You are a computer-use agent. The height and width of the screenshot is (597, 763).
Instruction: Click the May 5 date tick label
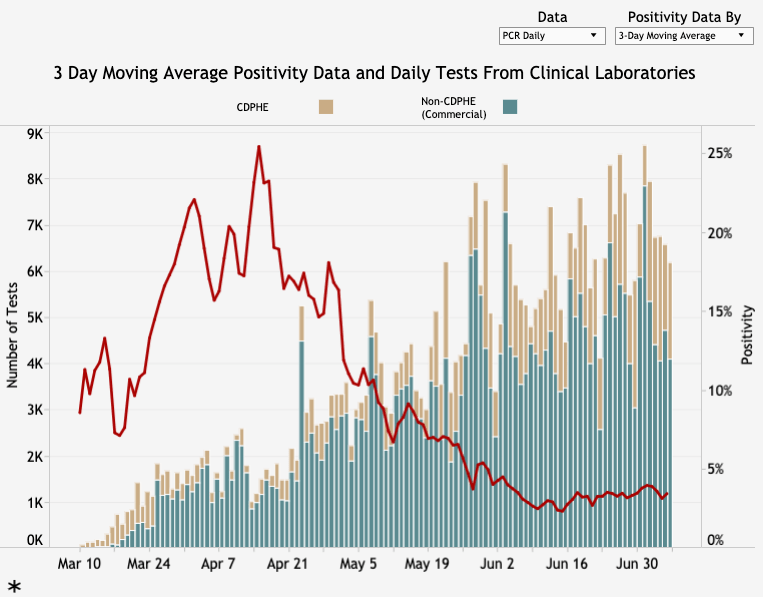point(358,564)
